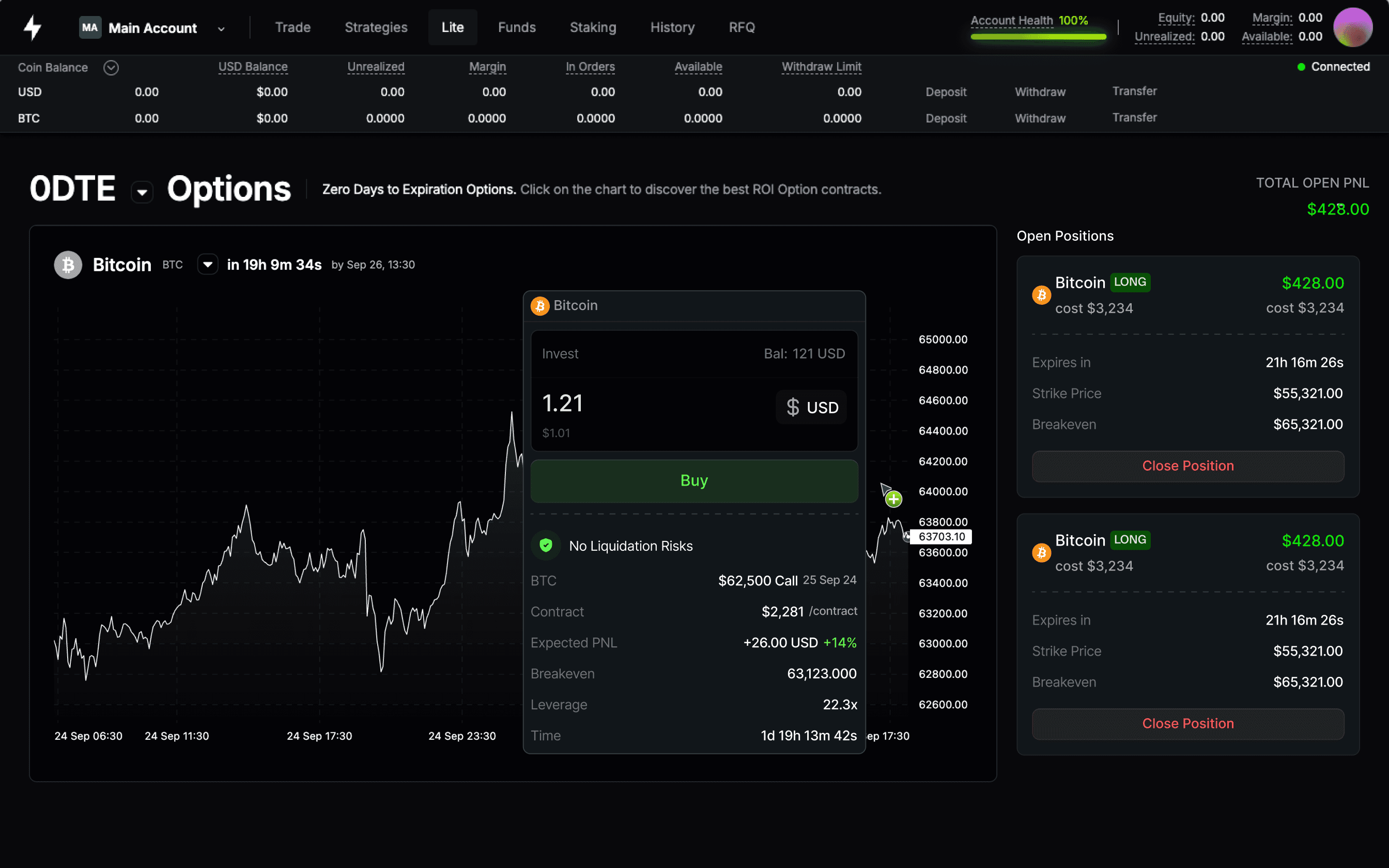Click the gray Bitcoin chart header icon
The height and width of the screenshot is (868, 1389).
pos(68,265)
